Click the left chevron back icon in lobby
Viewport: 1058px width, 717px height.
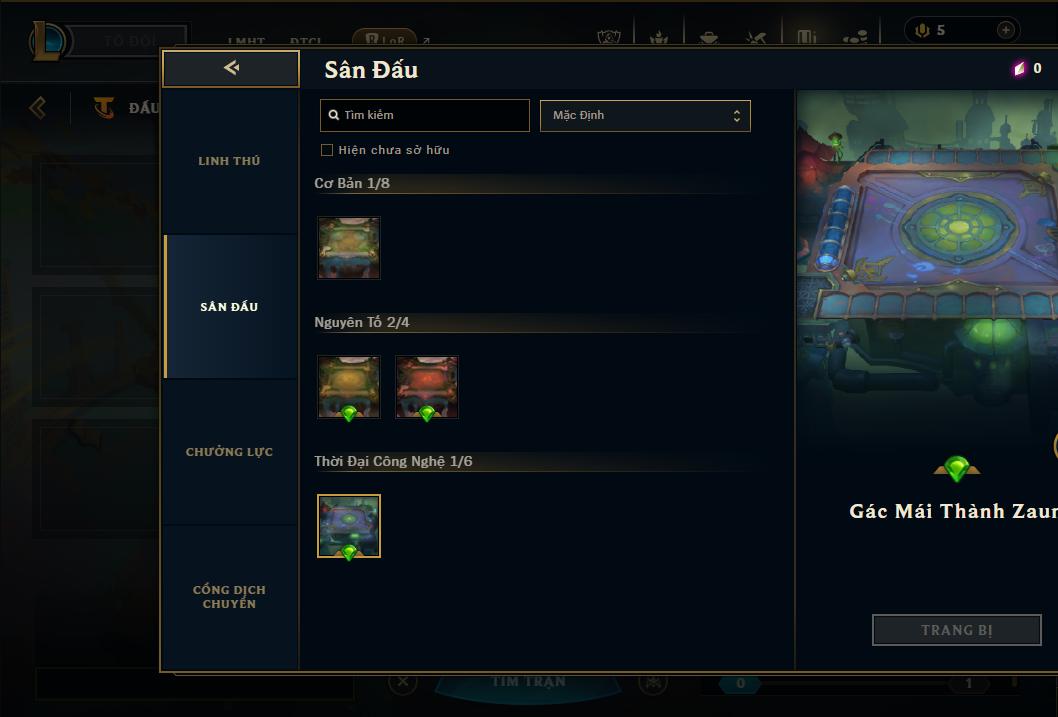tap(38, 107)
